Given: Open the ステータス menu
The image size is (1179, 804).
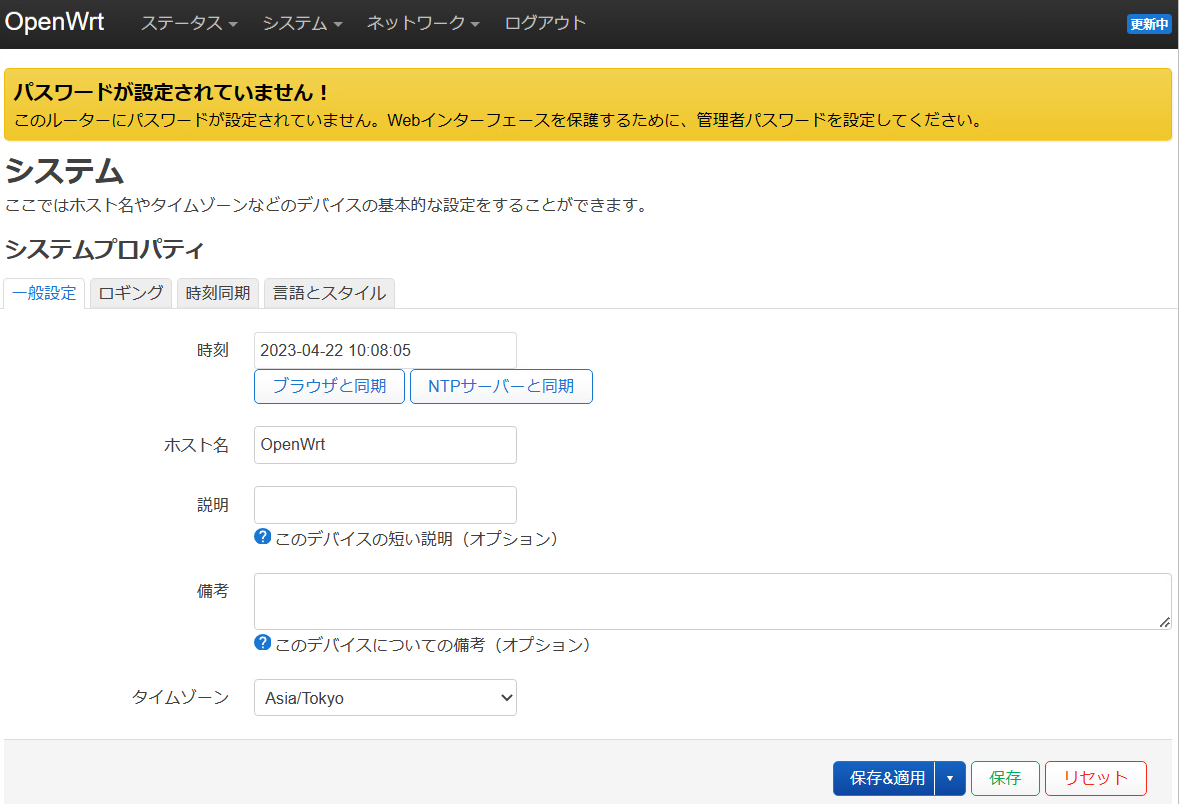Looking at the screenshot, I should pos(189,23).
